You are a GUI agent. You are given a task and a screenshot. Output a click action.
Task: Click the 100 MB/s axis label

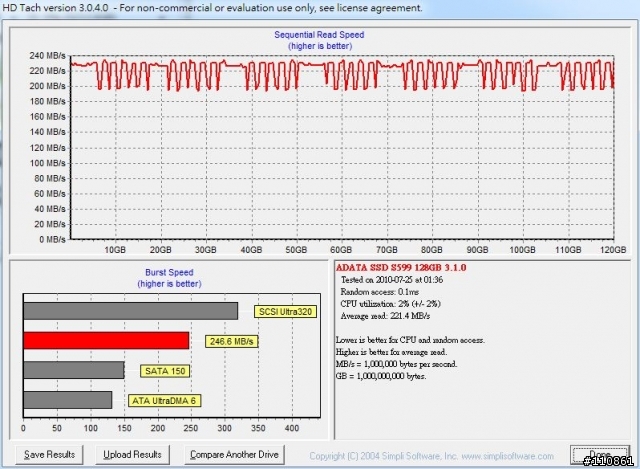click(x=47, y=163)
